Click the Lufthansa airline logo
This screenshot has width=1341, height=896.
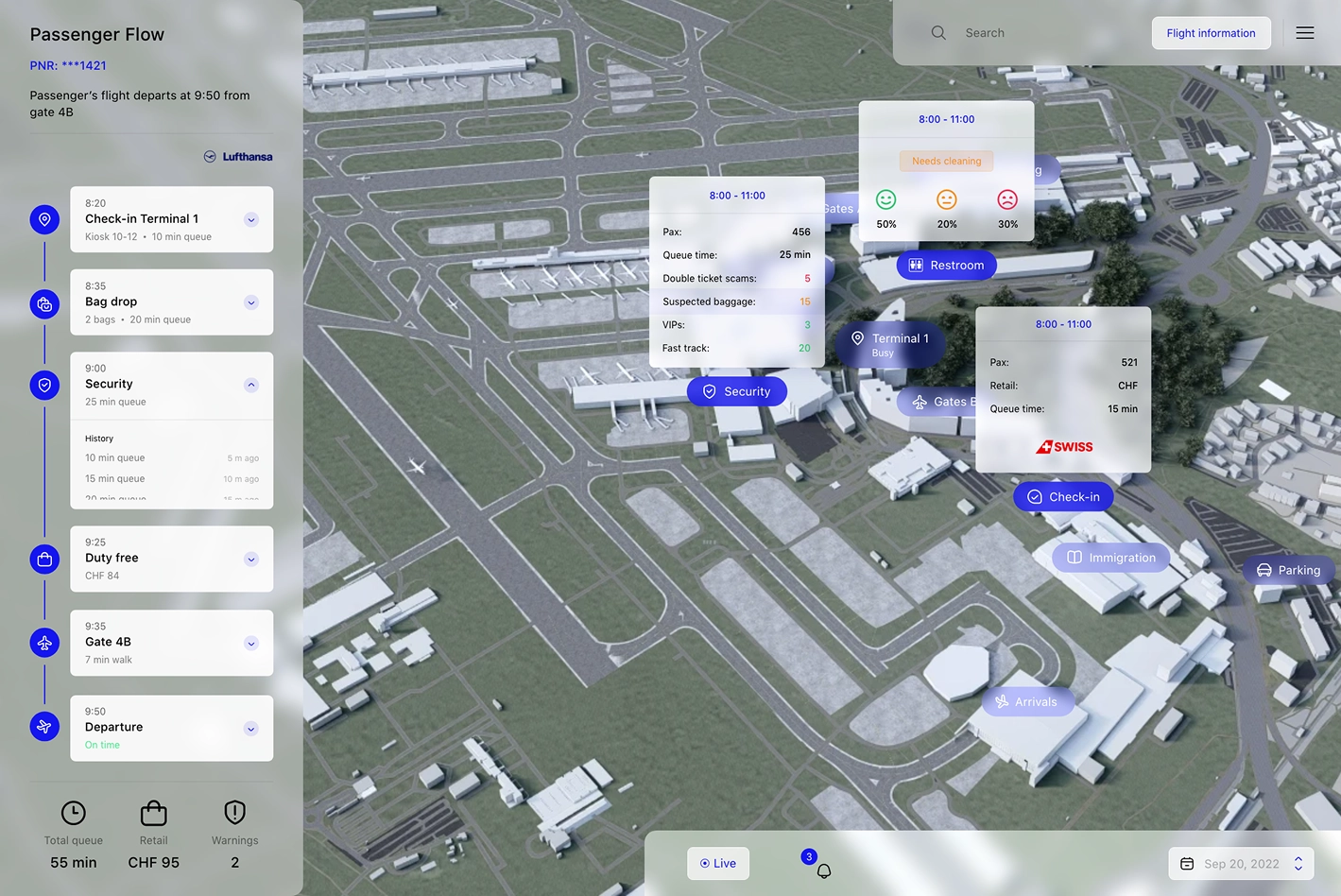click(x=238, y=157)
